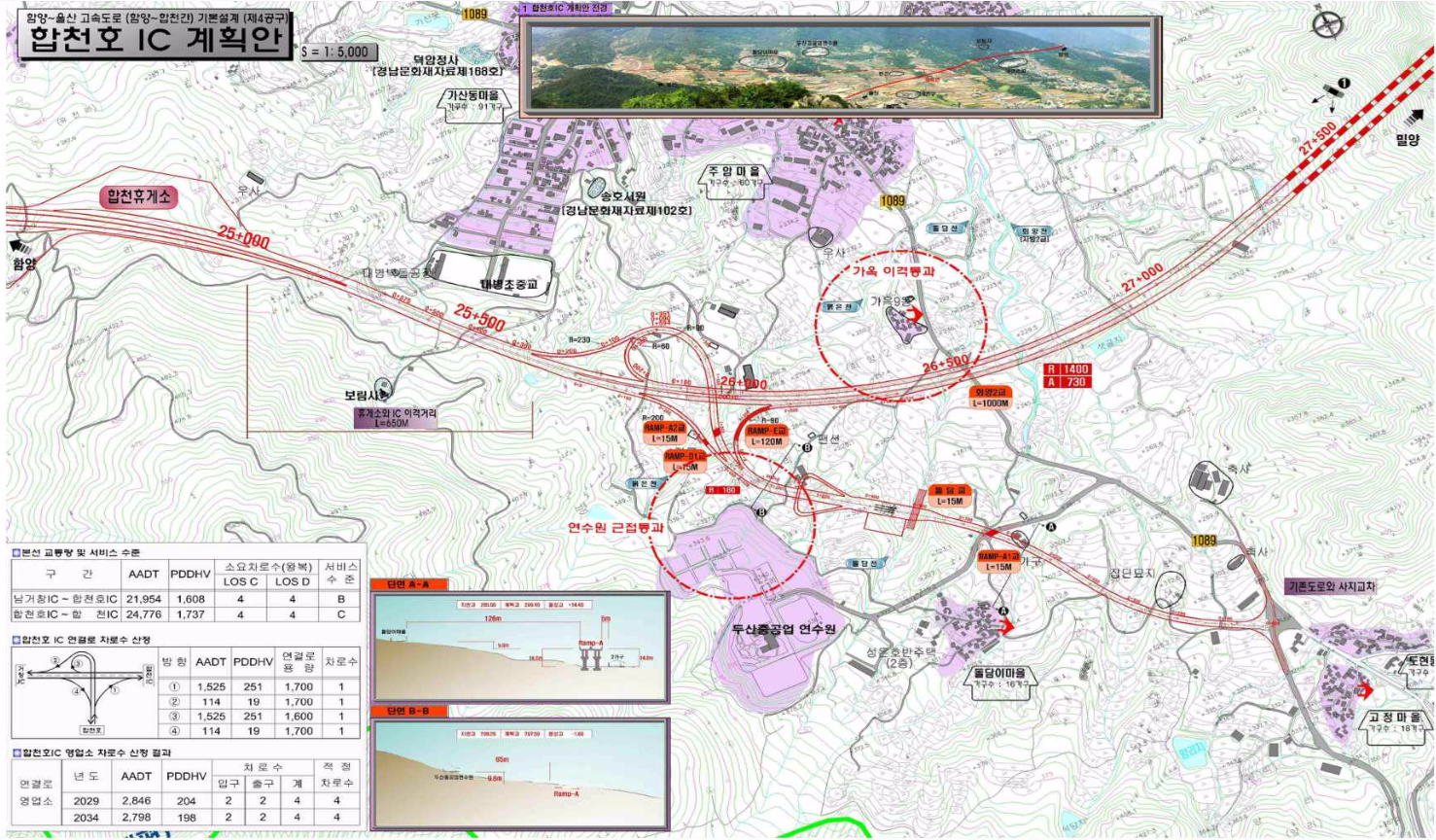1436x840 pixels.
Task: Click the AADT value 21,954
Action: tap(144, 599)
